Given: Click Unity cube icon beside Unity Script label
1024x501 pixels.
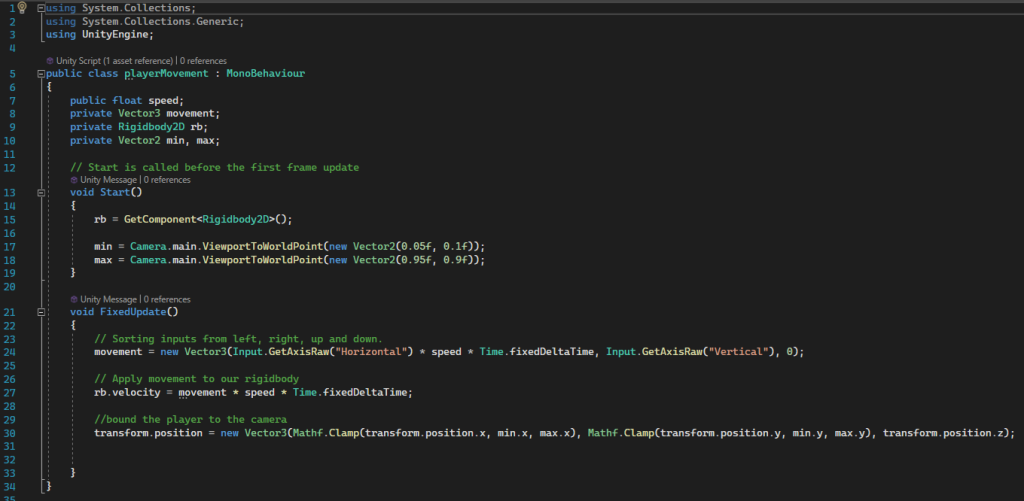Looking at the screenshot, I should click(50, 61).
